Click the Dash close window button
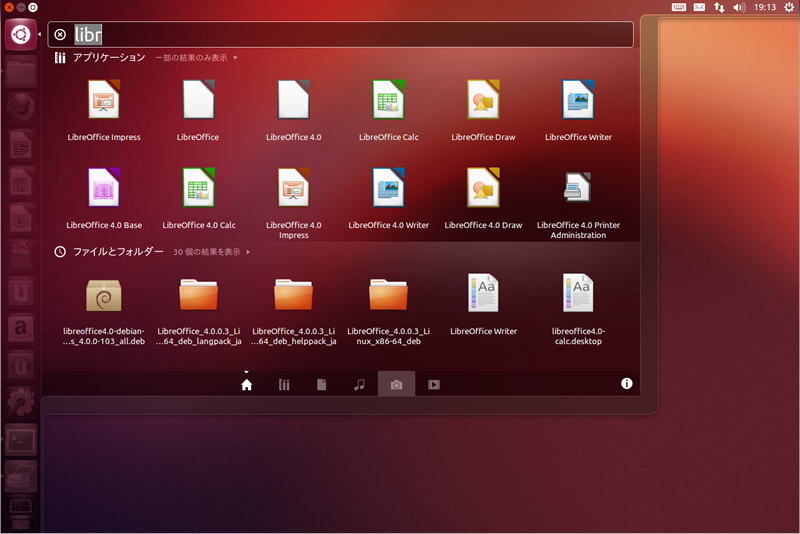800x534 pixels. [9, 7]
